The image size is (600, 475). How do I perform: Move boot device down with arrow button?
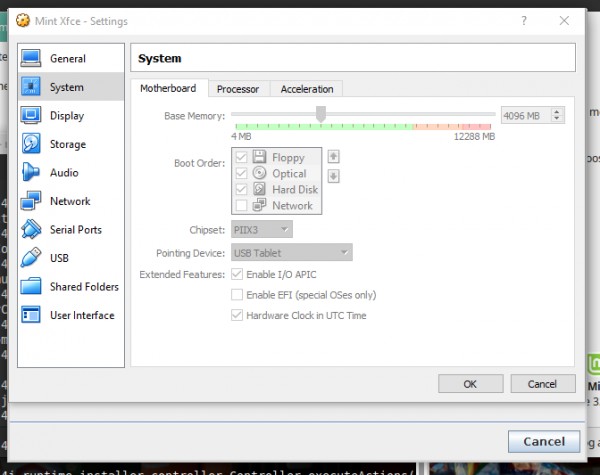coord(333,176)
